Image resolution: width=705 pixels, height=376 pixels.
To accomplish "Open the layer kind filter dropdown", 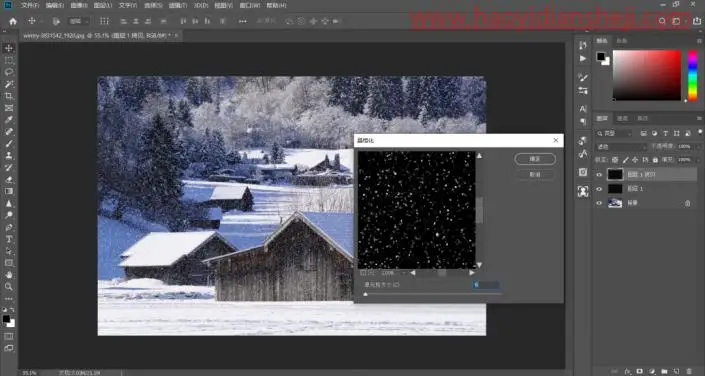I will point(615,134).
